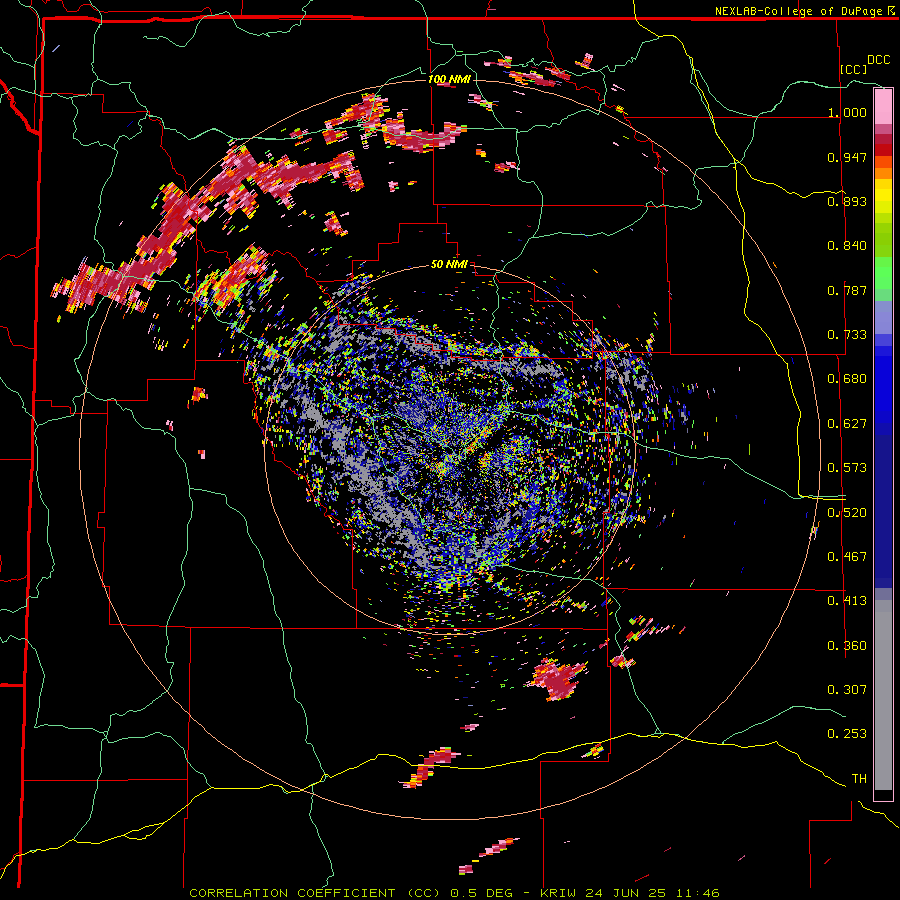Click the 0.787 color scale value
Viewport: 900px width, 900px height.
click(847, 290)
